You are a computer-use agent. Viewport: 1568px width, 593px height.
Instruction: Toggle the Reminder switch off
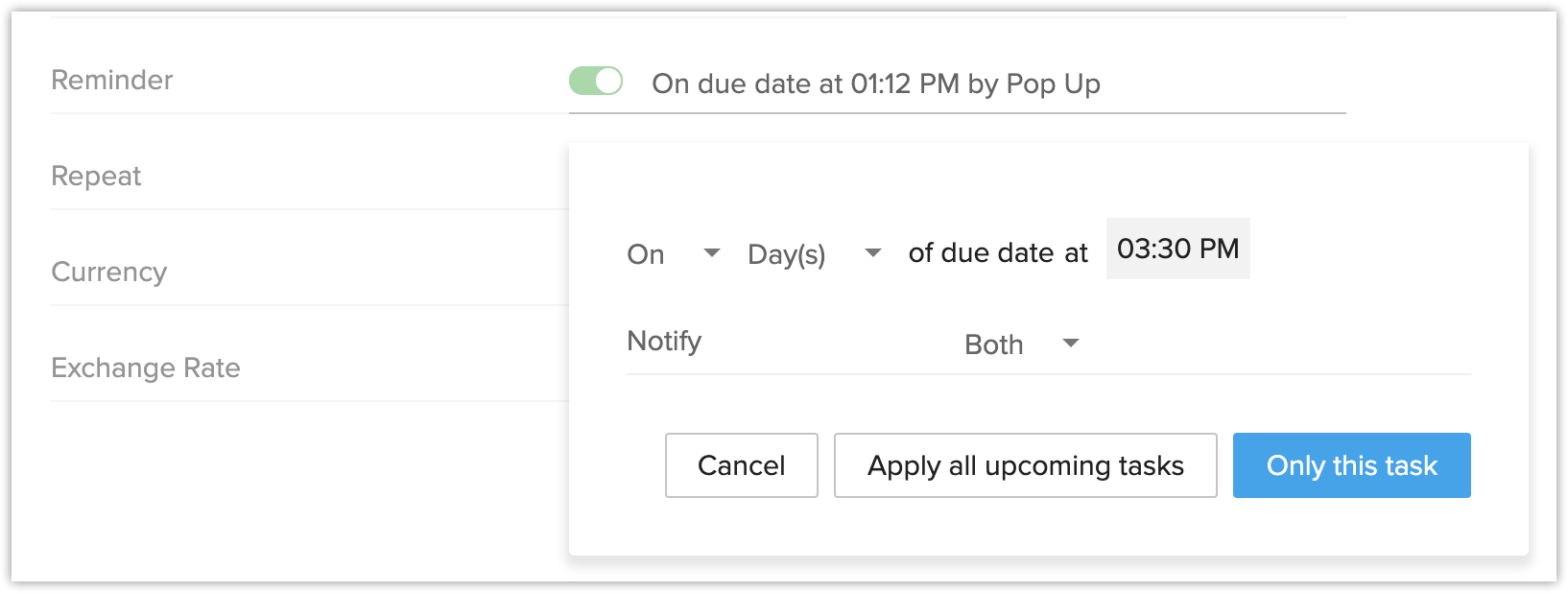pyautogui.click(x=596, y=81)
